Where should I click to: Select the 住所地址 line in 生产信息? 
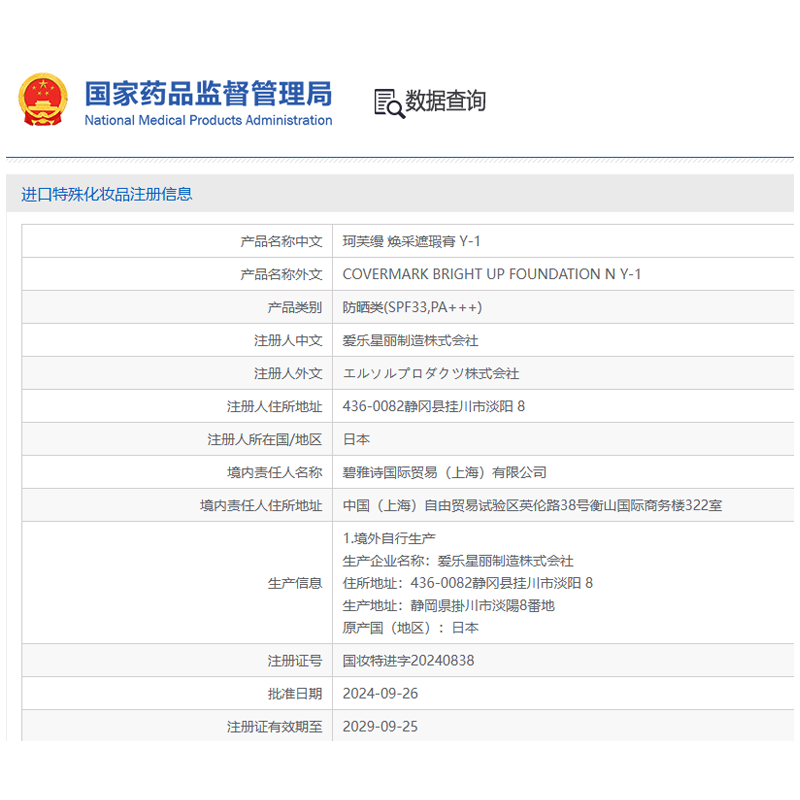(x=467, y=583)
